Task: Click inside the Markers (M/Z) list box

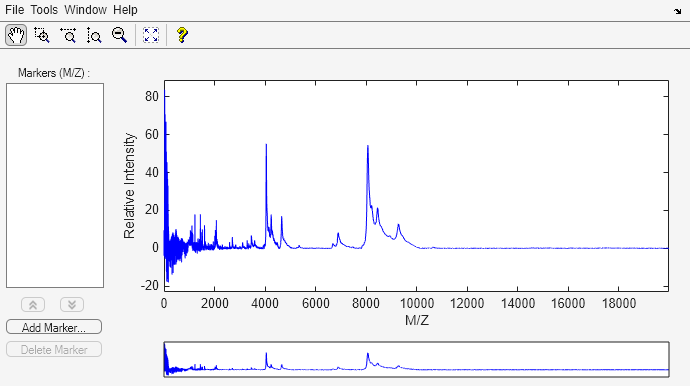Action: click(55, 185)
